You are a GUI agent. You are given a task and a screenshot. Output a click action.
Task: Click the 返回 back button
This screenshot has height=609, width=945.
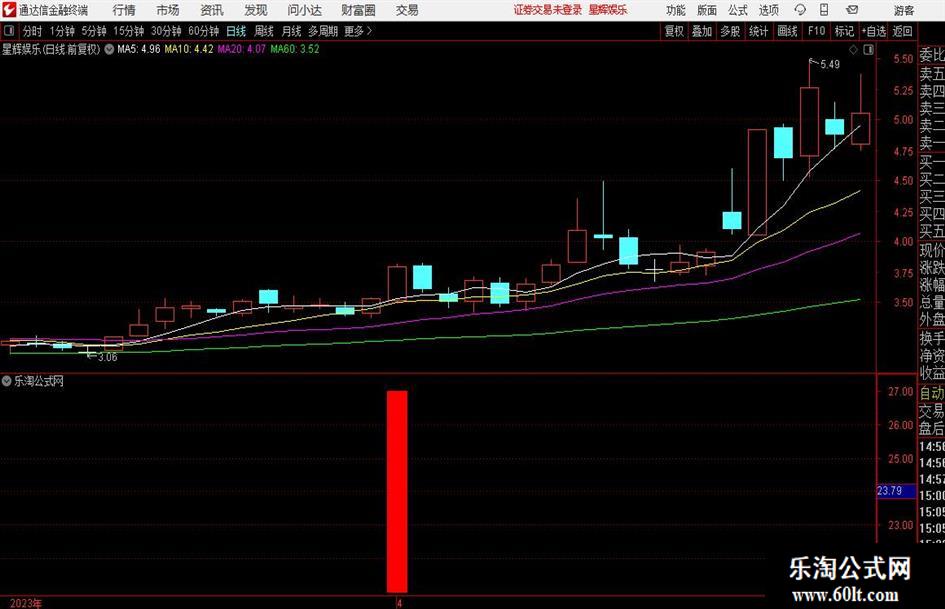click(902, 31)
